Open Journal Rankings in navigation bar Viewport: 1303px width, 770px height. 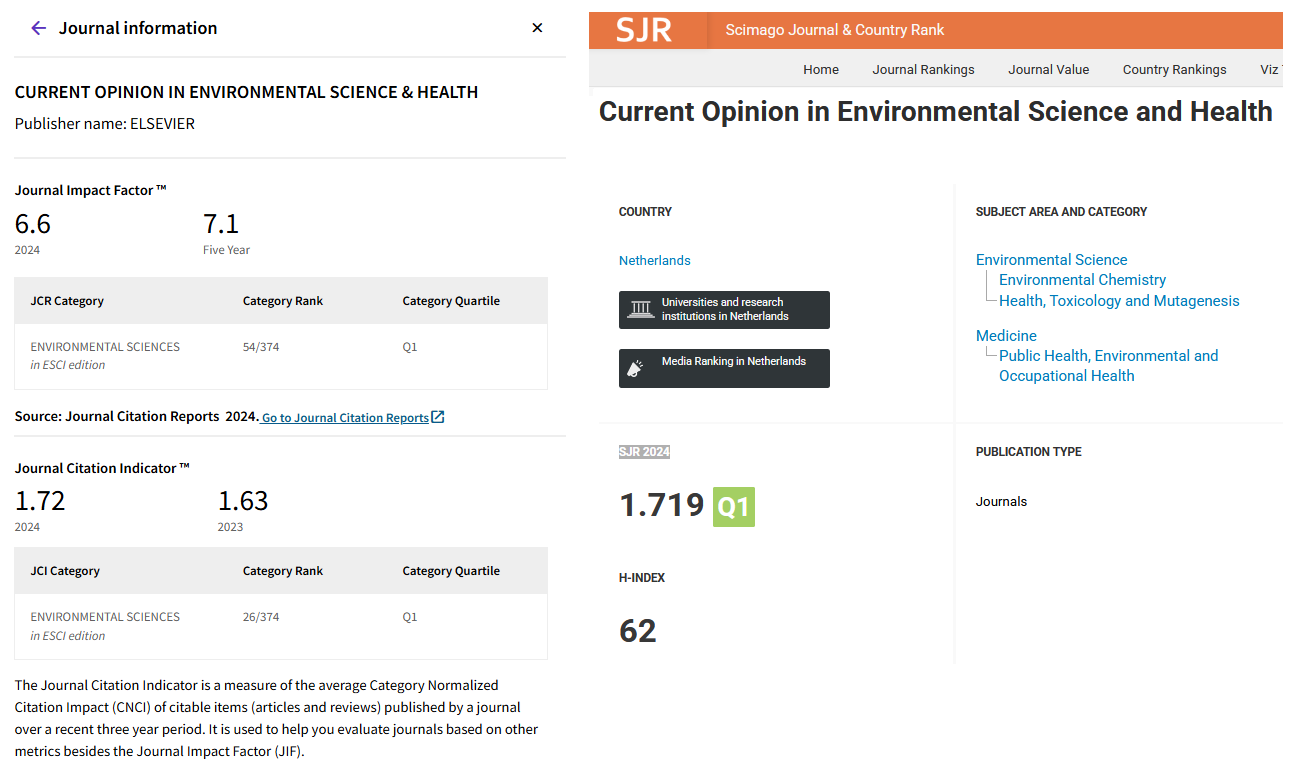tap(923, 70)
